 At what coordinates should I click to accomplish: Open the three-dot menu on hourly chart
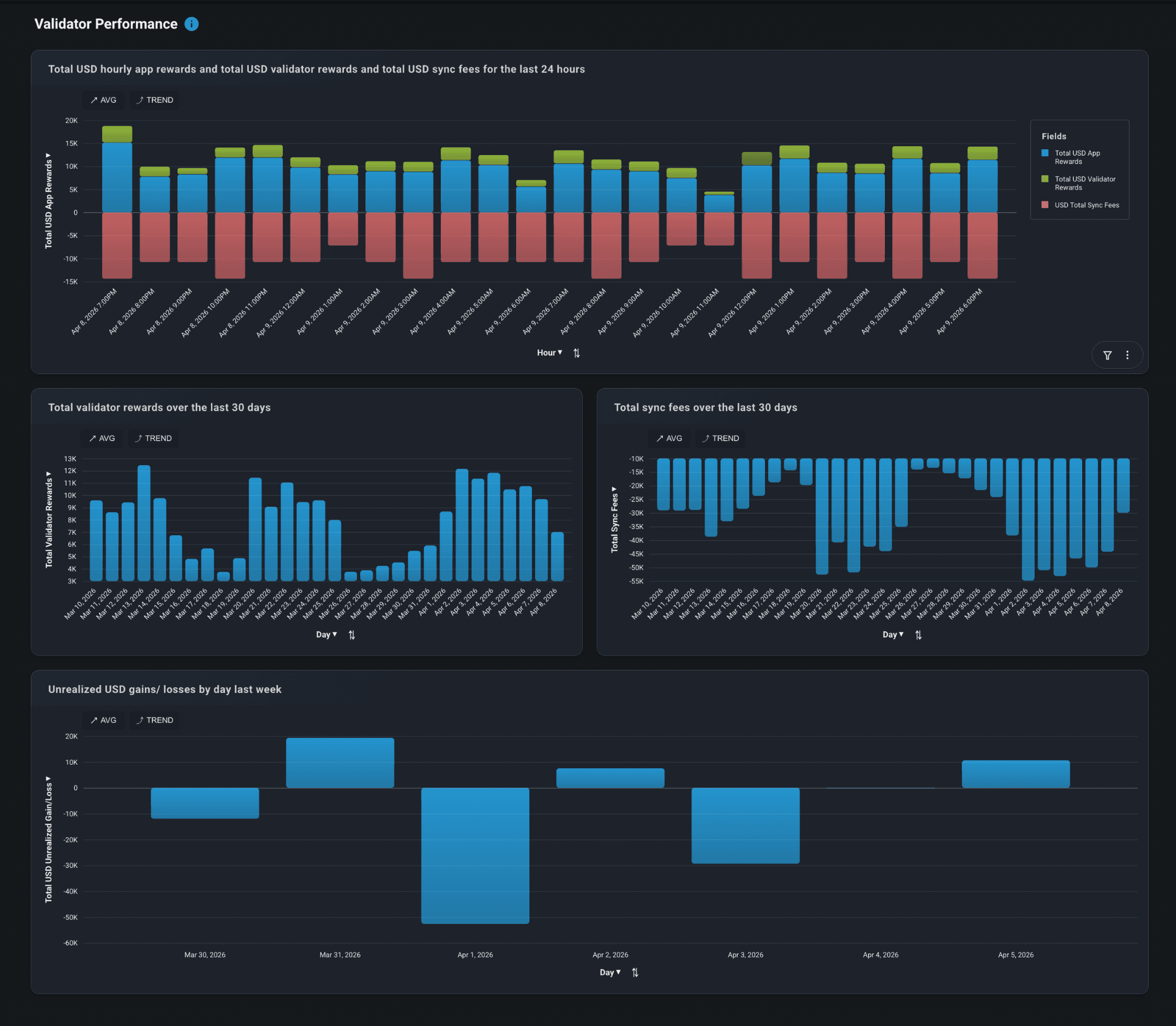1127,355
